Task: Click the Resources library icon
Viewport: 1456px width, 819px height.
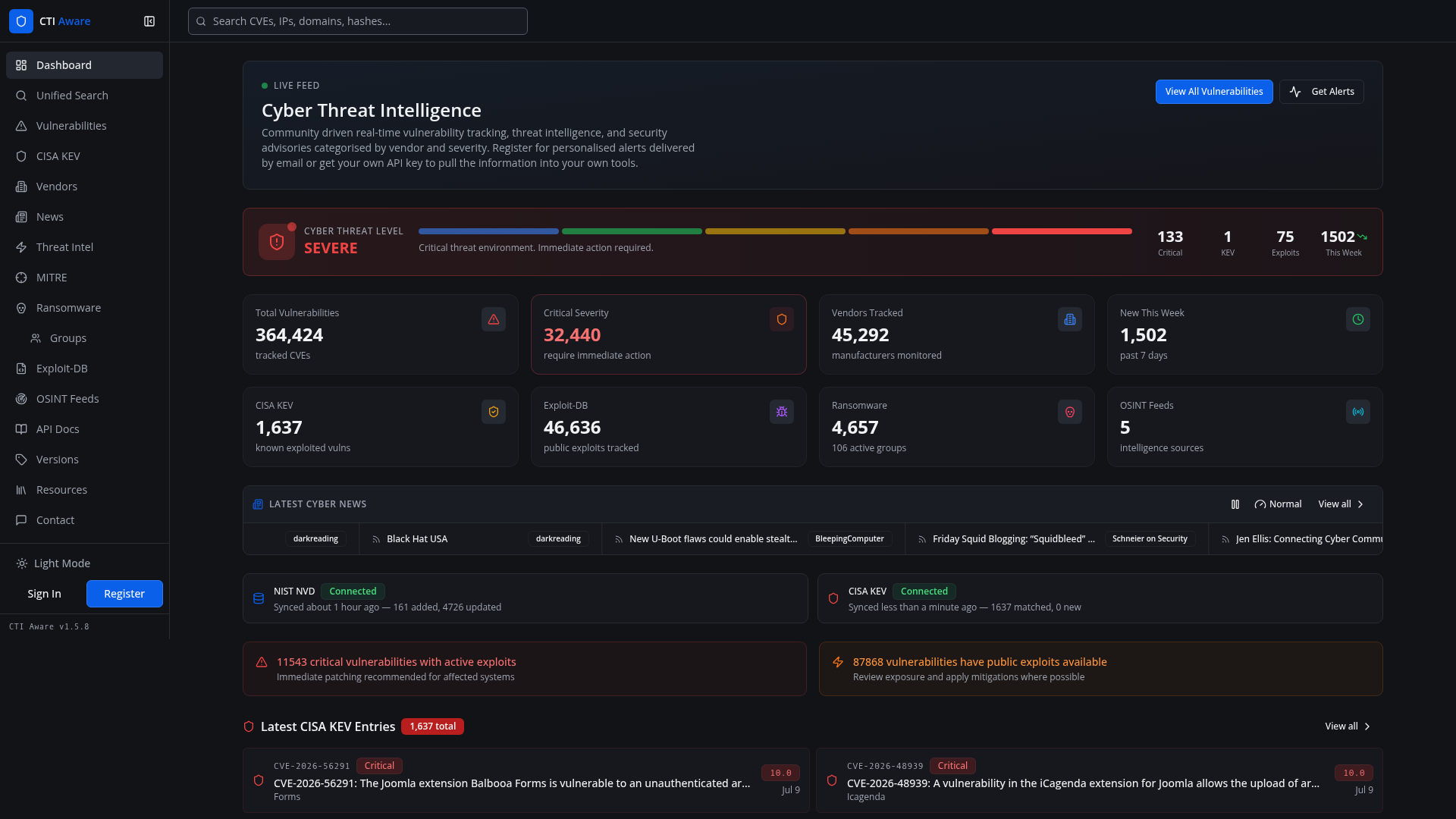Action: (21, 490)
